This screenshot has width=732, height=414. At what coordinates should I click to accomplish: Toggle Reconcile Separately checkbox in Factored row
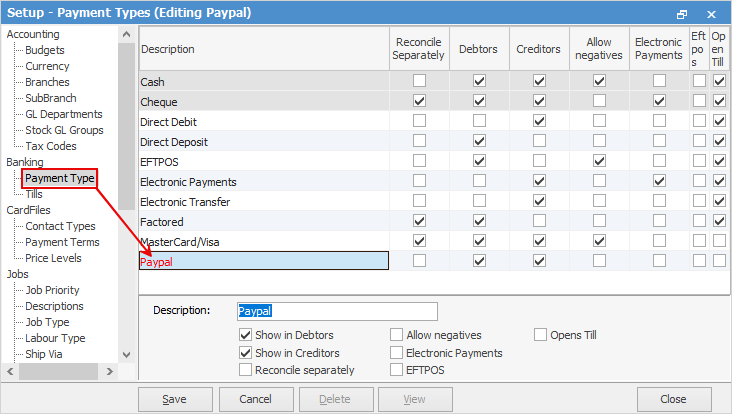[x=419, y=221]
